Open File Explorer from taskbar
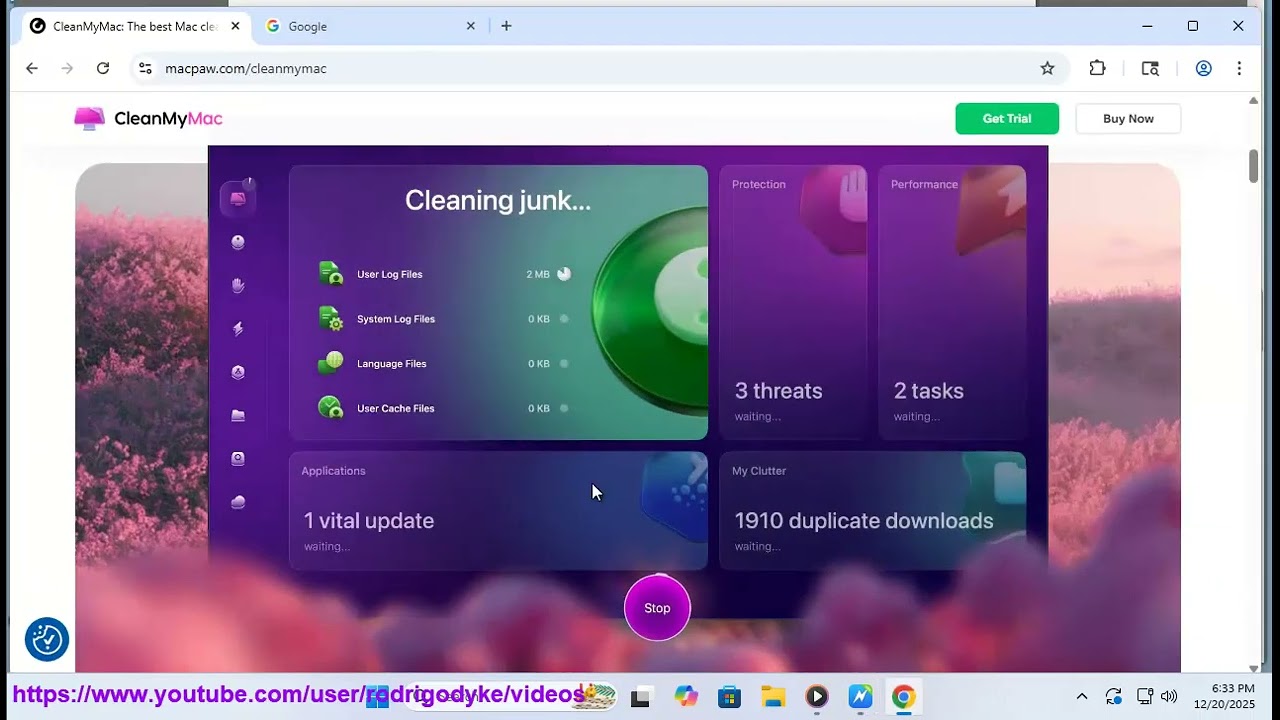Image resolution: width=1280 pixels, height=720 pixels. pos(773,697)
